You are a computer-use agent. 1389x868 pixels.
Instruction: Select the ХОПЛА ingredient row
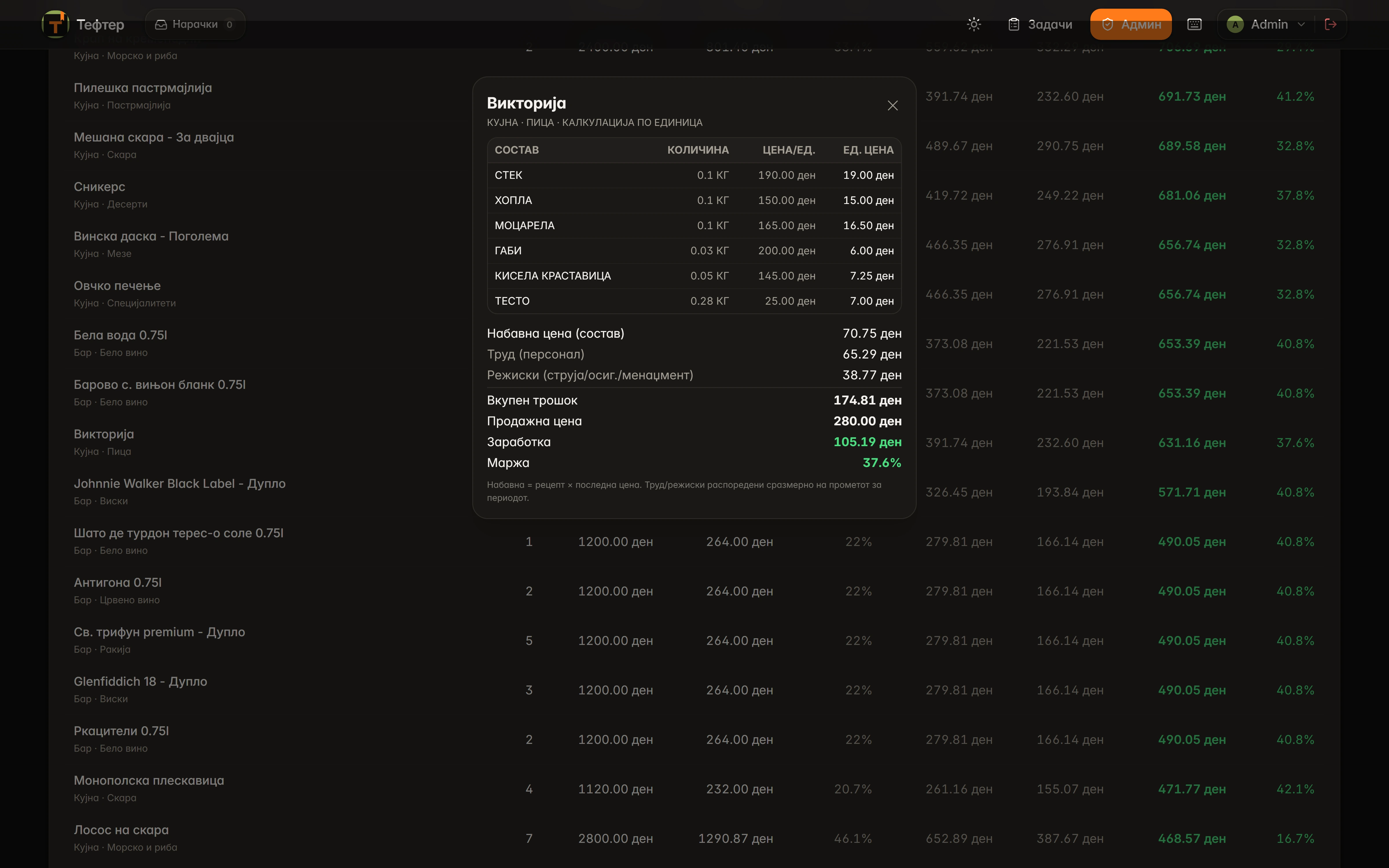694,200
